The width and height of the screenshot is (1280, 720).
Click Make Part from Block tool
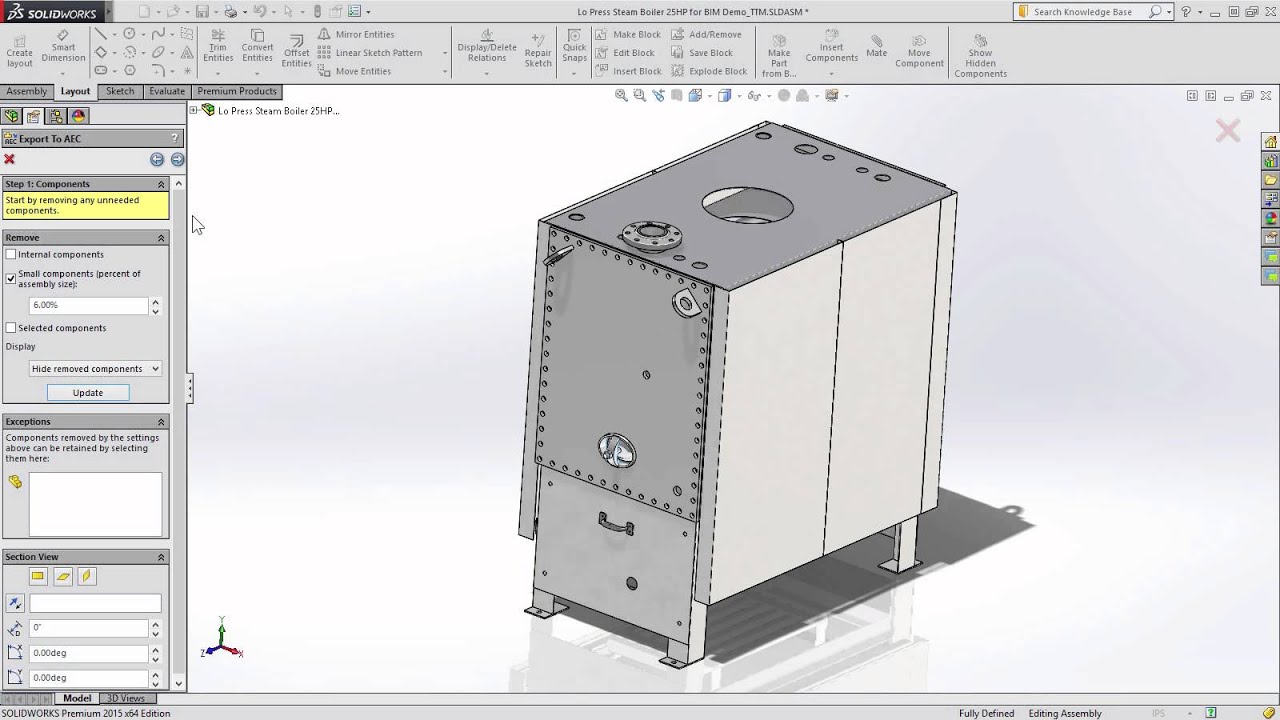(779, 56)
